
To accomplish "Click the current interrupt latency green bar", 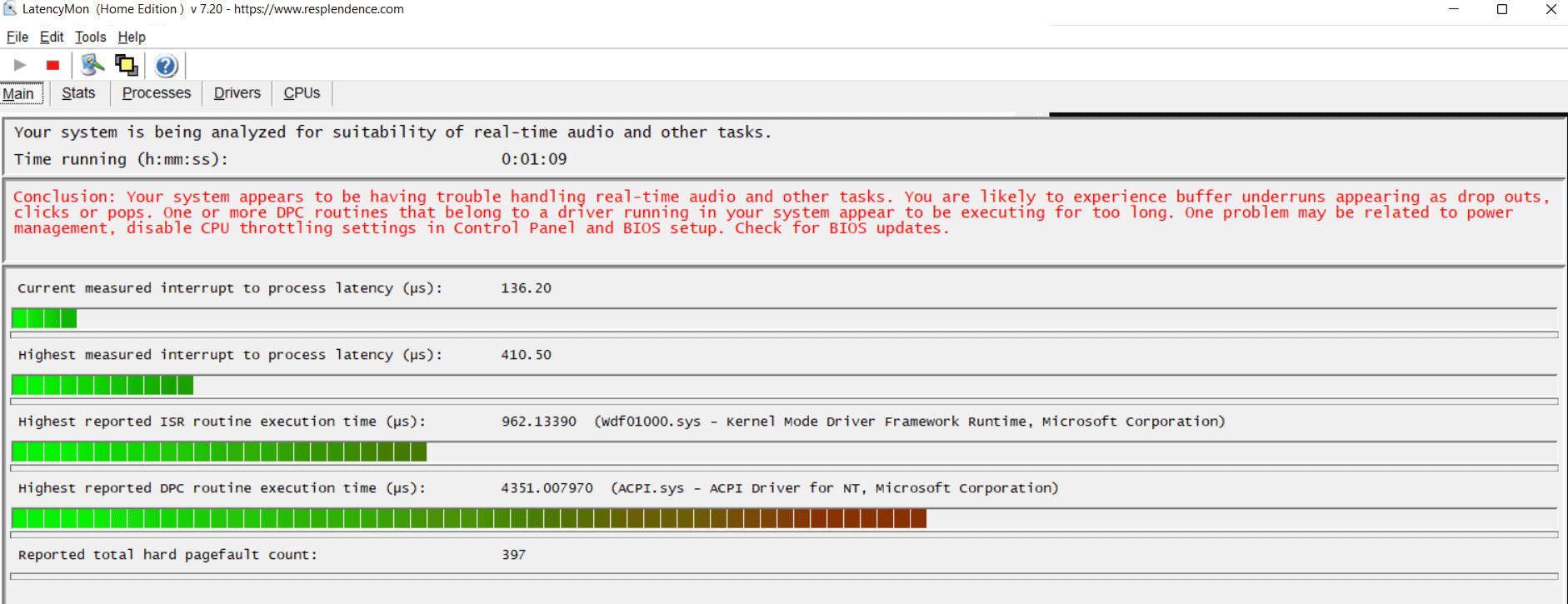I will [x=44, y=318].
